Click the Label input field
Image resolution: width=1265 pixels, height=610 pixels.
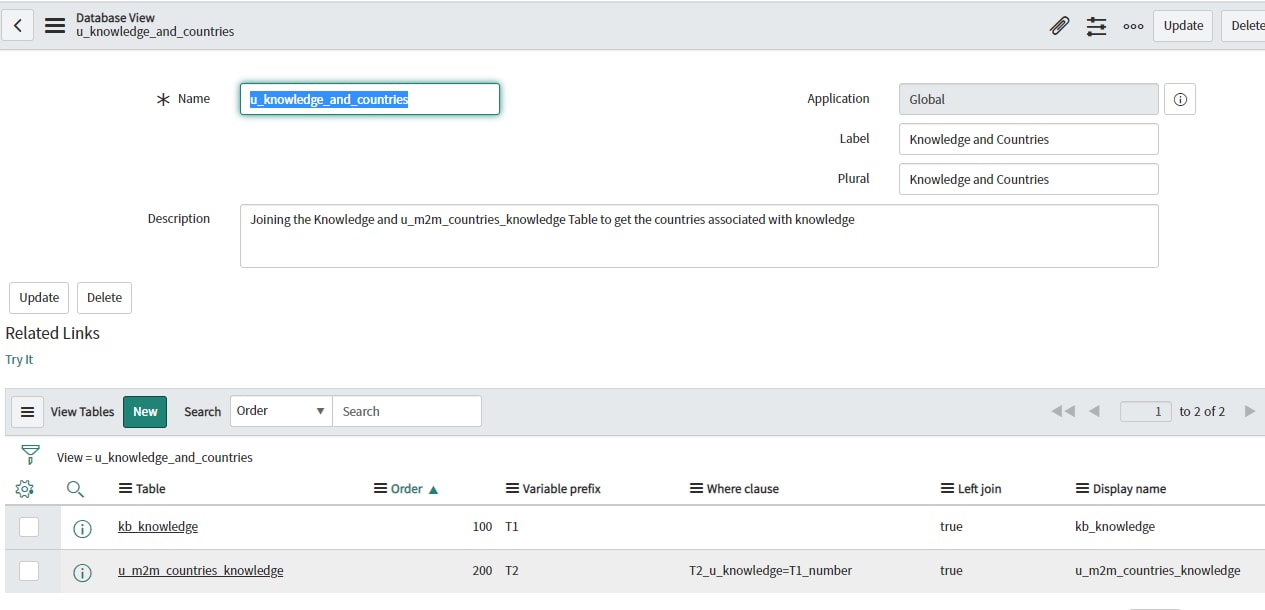(1029, 139)
